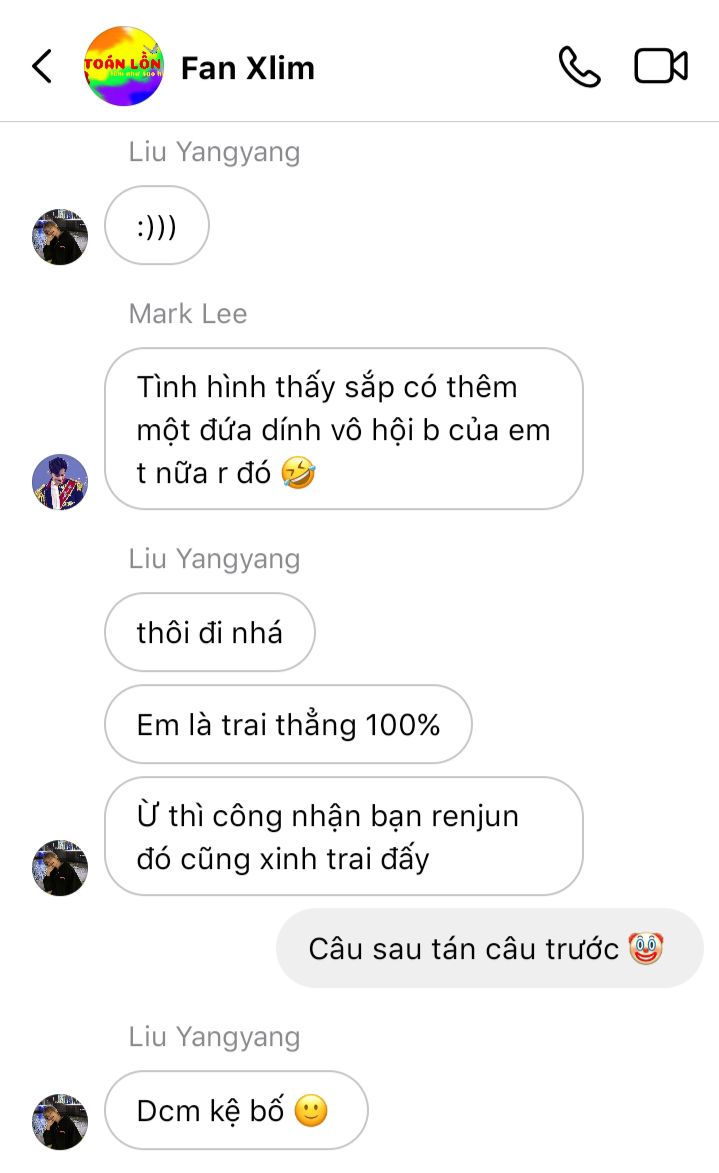Viewport: 719px width, 1173px height.
Task: Tap Liu Yangyang's avatar beside renjun message
Action: pyautogui.click(x=60, y=868)
